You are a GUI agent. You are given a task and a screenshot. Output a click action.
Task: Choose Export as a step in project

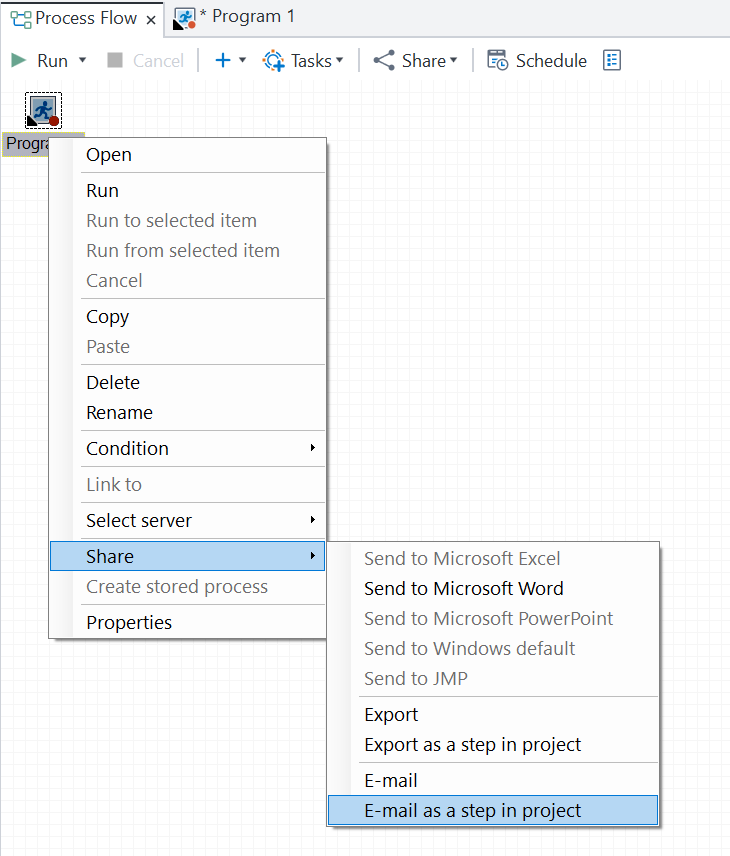click(x=472, y=744)
